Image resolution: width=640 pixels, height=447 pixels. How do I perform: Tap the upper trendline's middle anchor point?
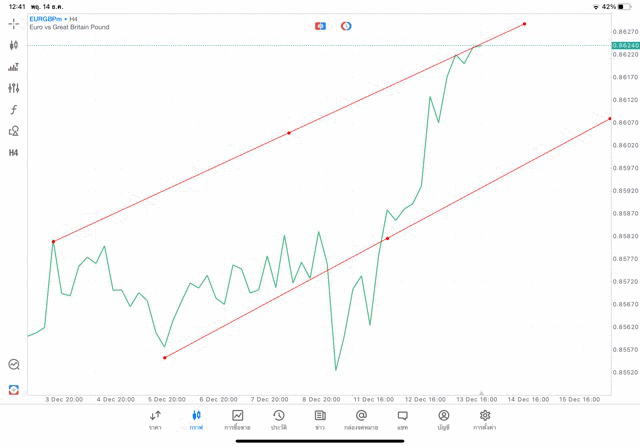coord(289,133)
